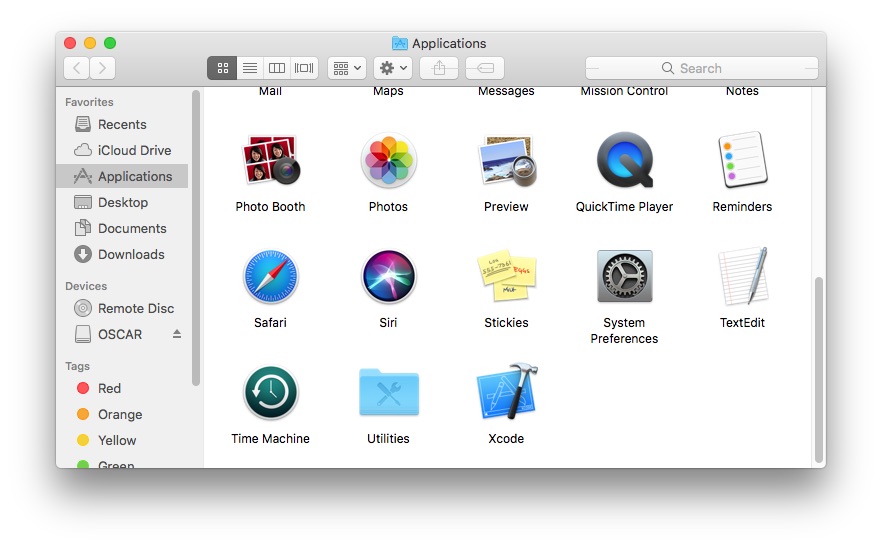This screenshot has height=548, width=882.
Task: Switch to list view
Action: (x=250, y=68)
